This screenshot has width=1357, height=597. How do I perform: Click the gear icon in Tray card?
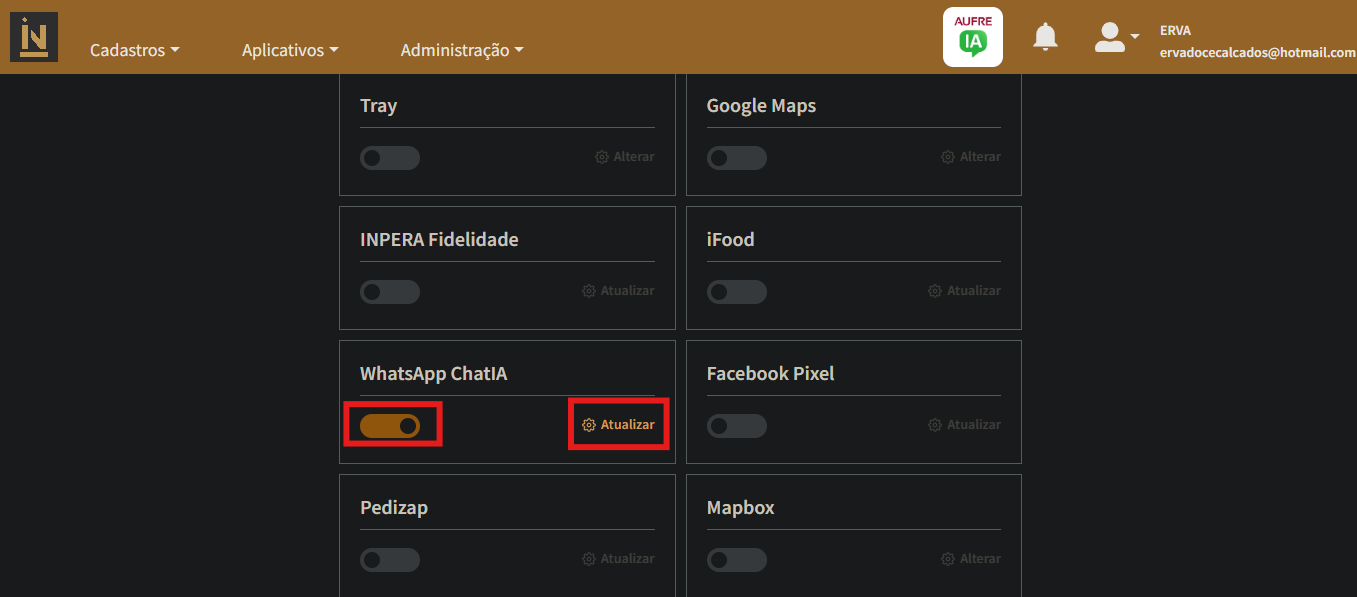[x=602, y=157]
